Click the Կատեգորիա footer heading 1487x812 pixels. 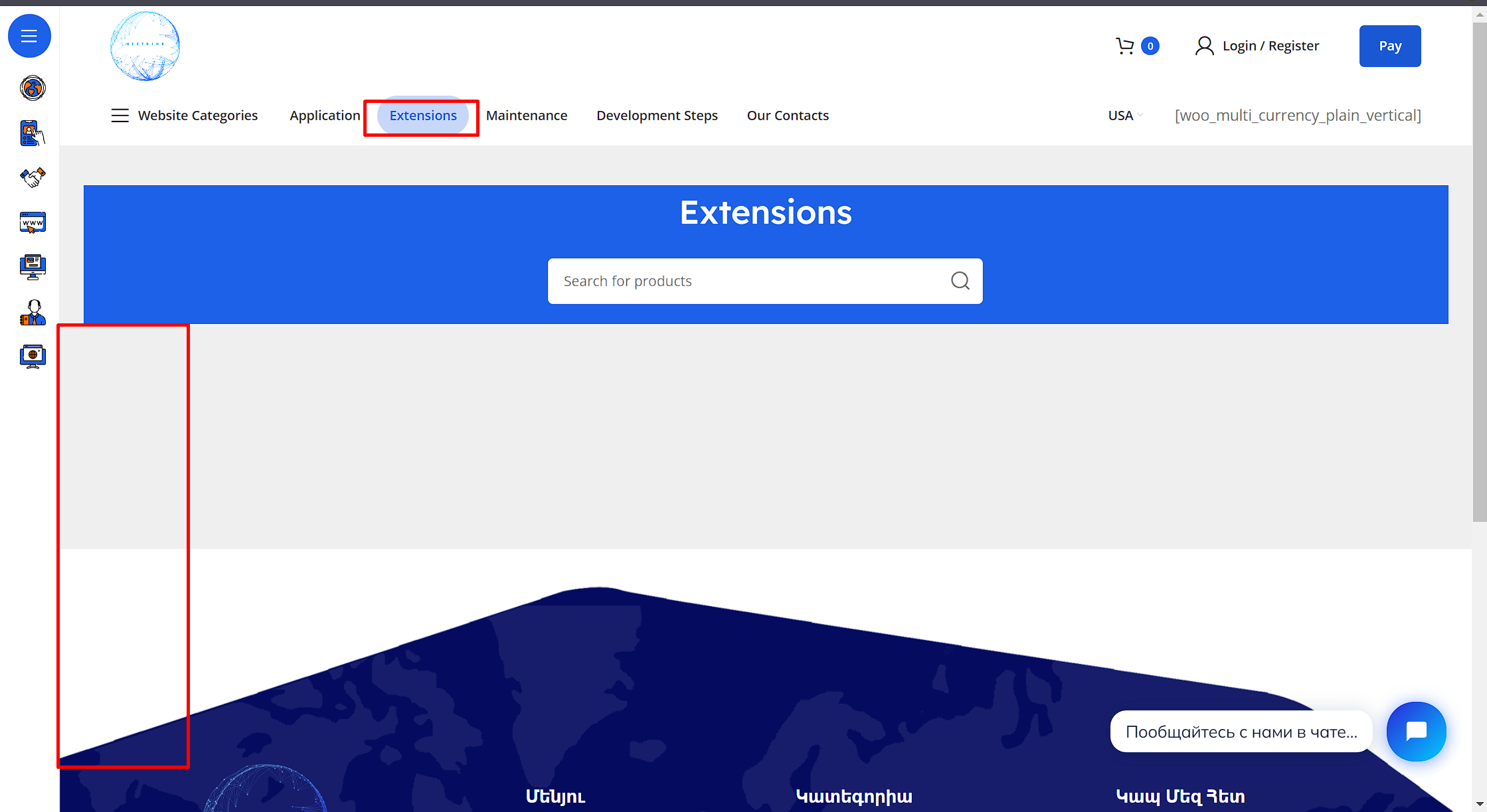pos(854,796)
